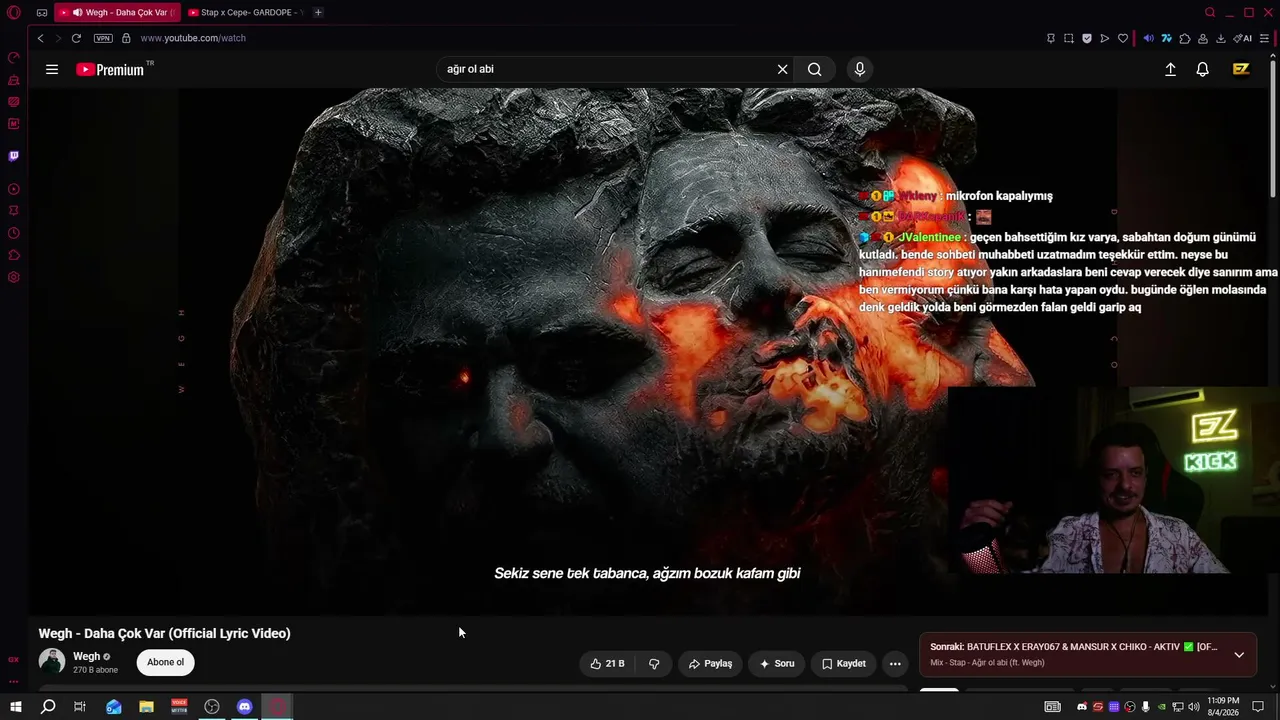This screenshot has height=720, width=1280.
Task: Click the lyric video player area
Action: pos(647,351)
